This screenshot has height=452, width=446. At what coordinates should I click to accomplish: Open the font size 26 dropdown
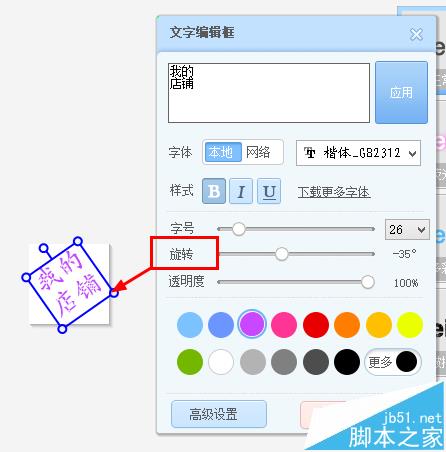pyautogui.click(x=407, y=229)
